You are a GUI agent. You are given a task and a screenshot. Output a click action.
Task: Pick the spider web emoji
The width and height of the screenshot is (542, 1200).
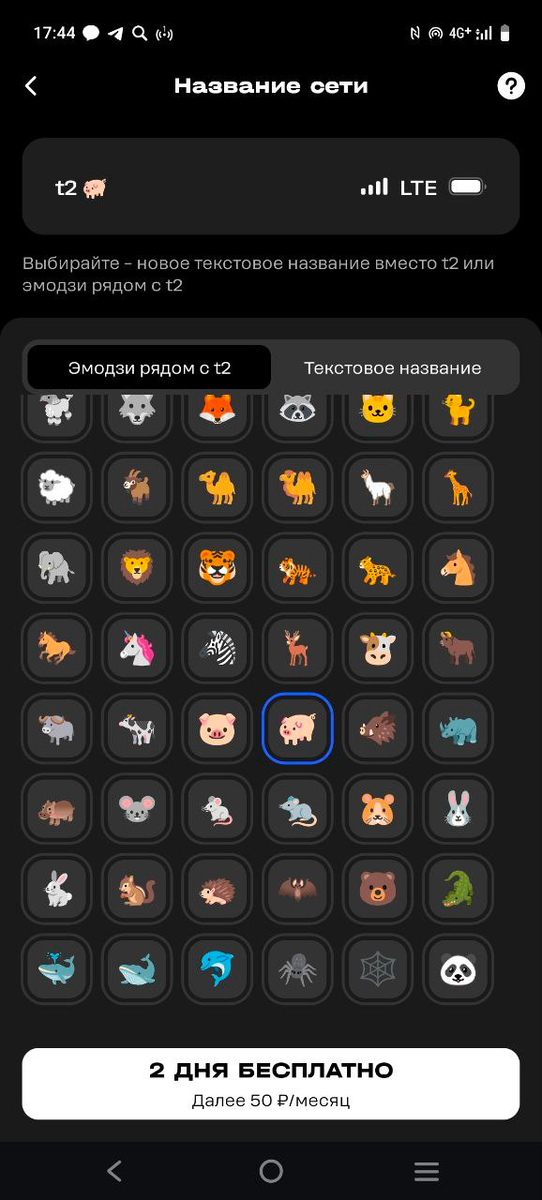[378, 968]
